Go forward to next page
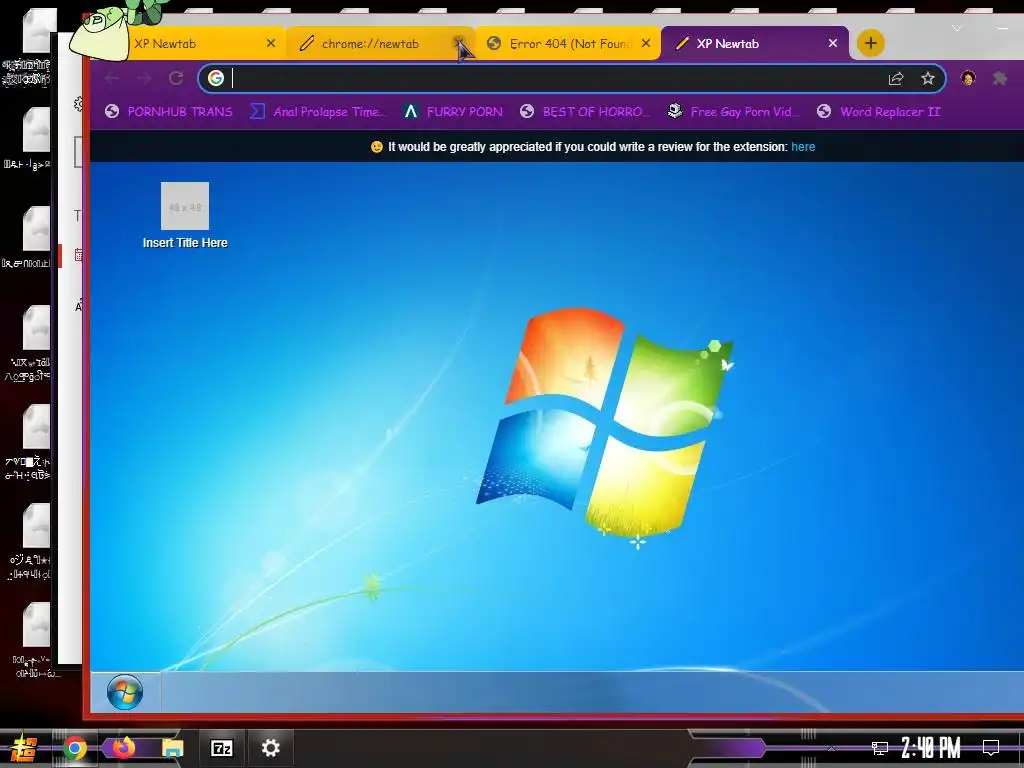The image size is (1024, 768). point(144,78)
